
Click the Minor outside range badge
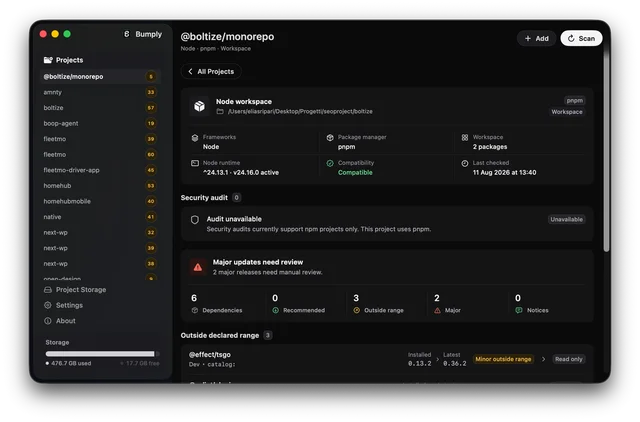503,359
